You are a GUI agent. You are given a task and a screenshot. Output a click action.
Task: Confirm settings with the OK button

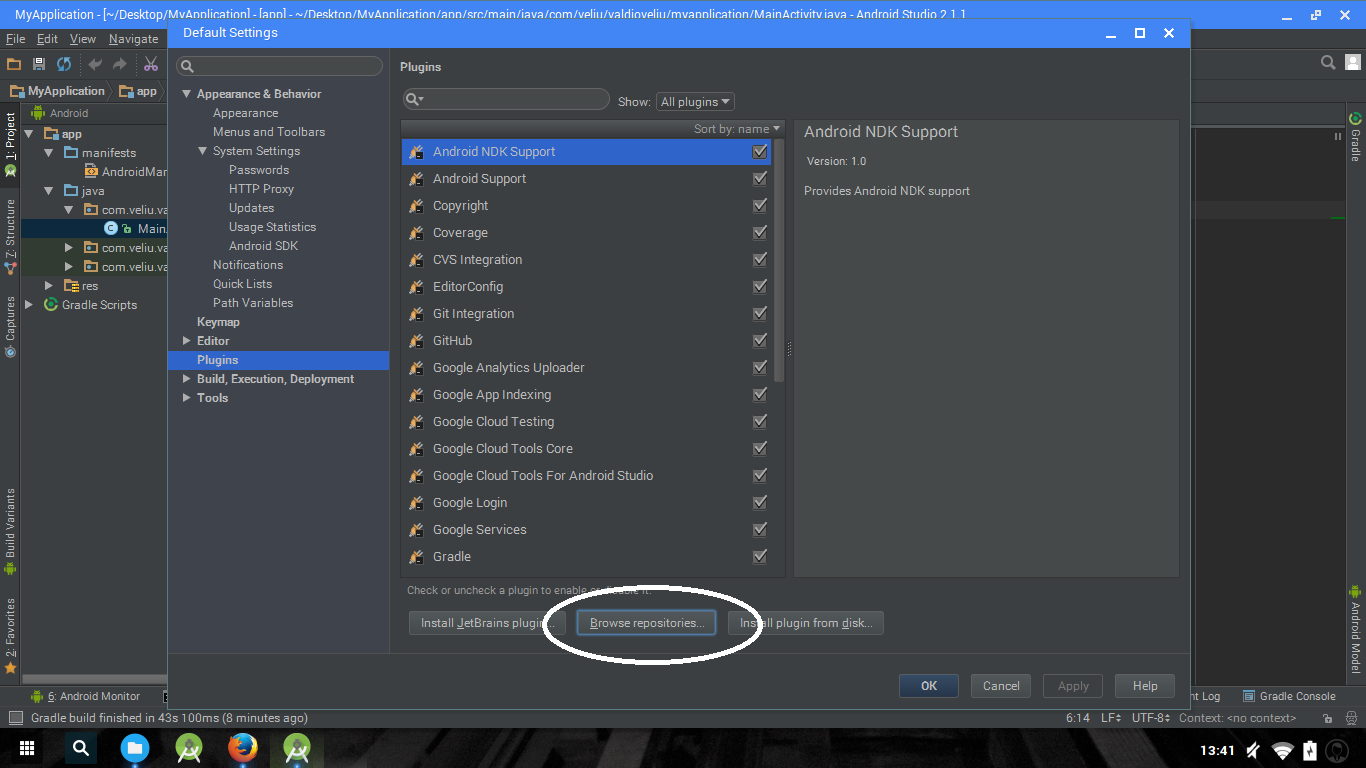[x=929, y=686]
